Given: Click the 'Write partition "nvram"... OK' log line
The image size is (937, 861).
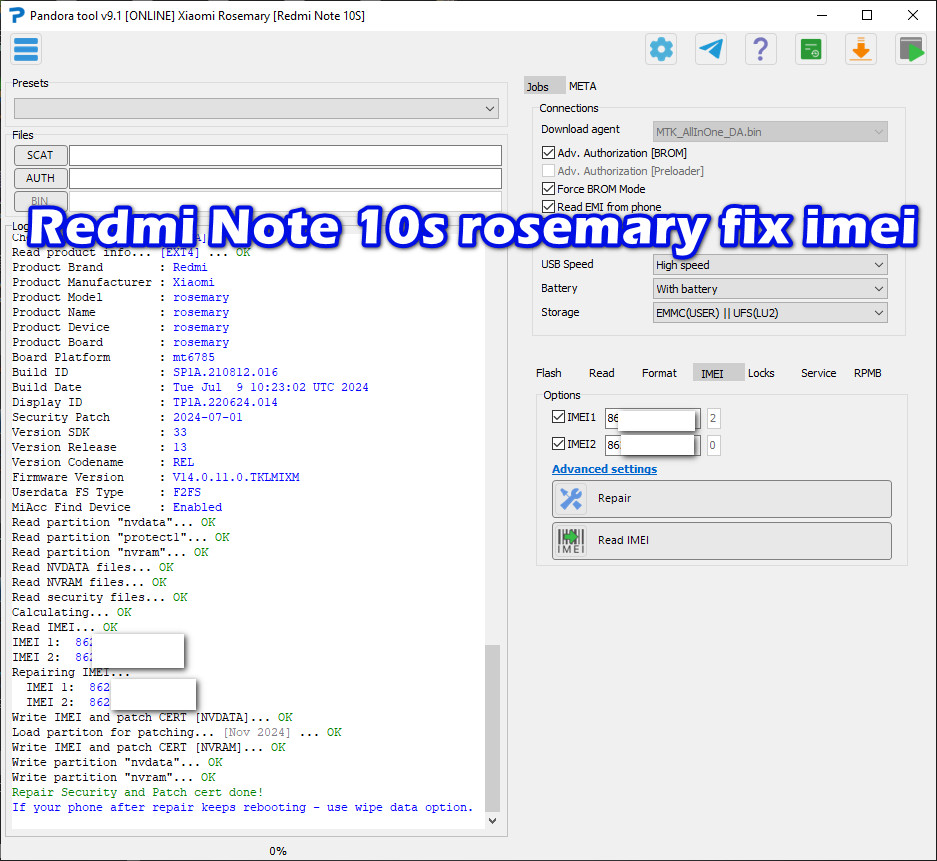Looking at the screenshot, I should (114, 777).
